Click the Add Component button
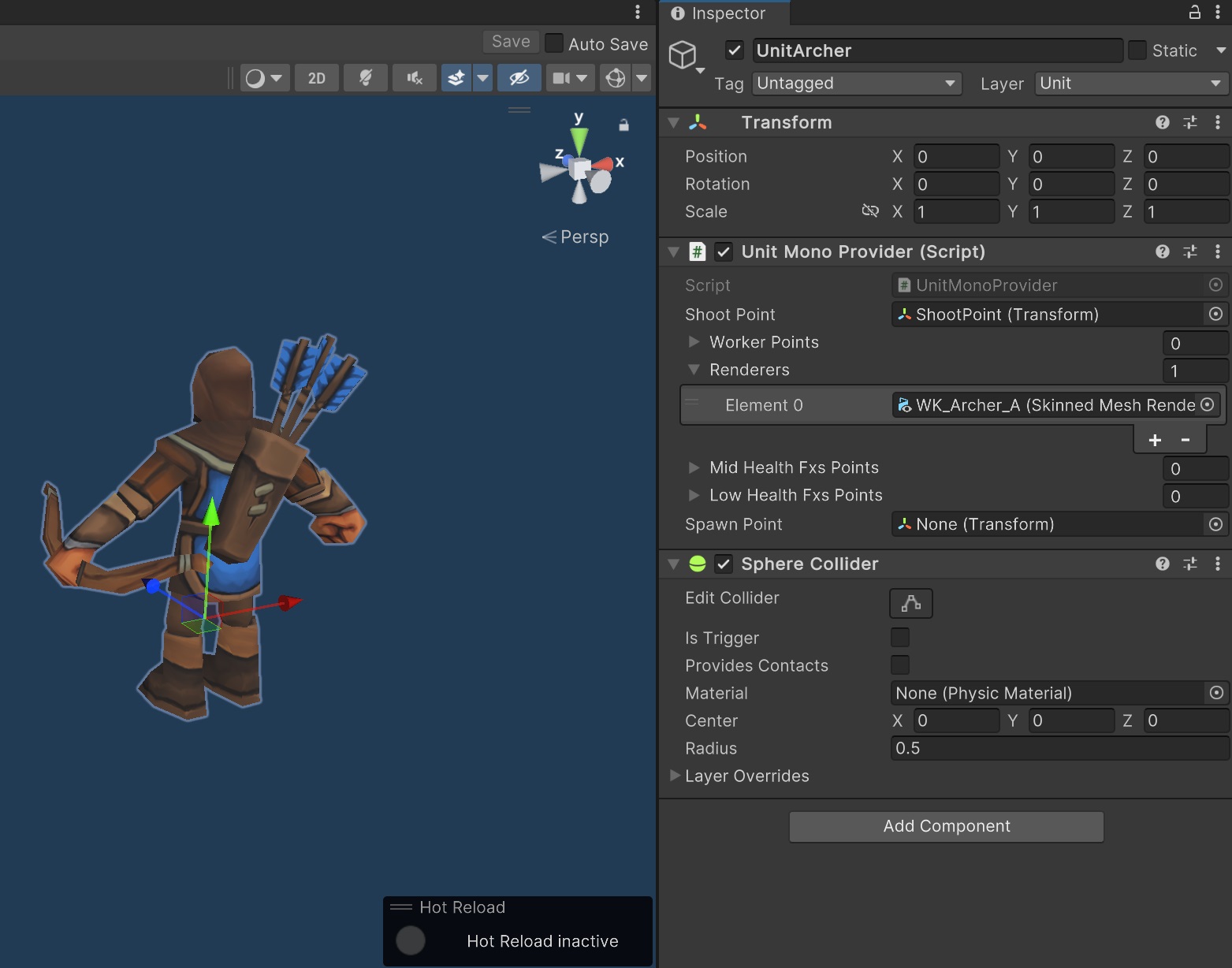Image resolution: width=1232 pixels, height=968 pixels. click(x=946, y=826)
